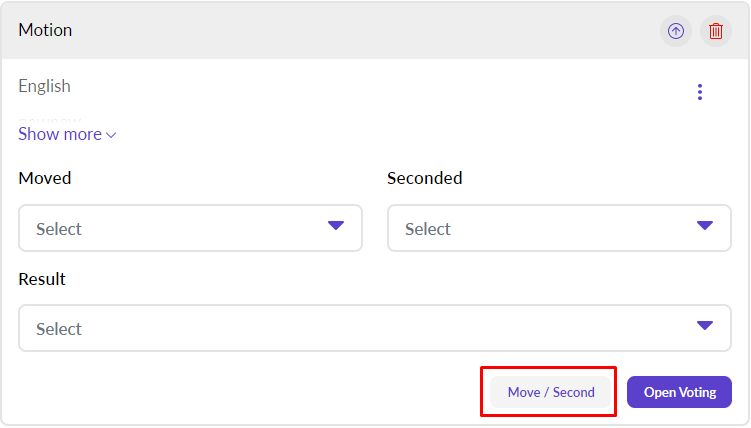Open the three-dot options menu
The width and height of the screenshot is (751, 428).
tap(700, 92)
